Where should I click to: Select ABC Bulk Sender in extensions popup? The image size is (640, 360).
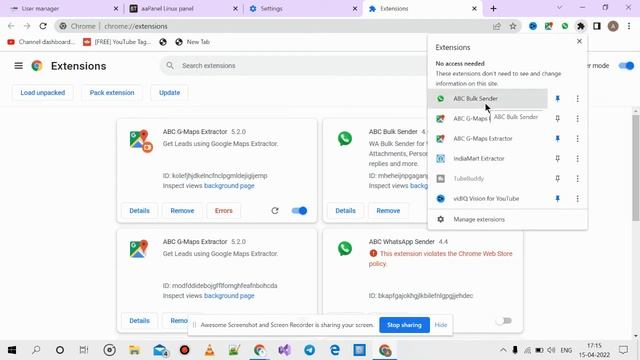click(487, 98)
